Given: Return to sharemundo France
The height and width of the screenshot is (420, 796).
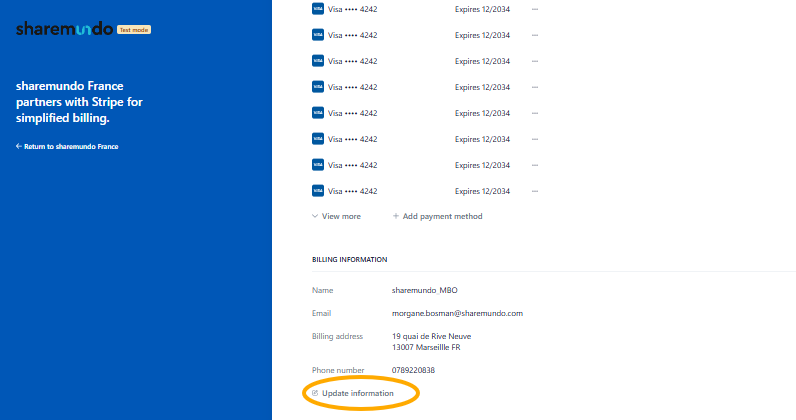Looking at the screenshot, I should 67,147.
